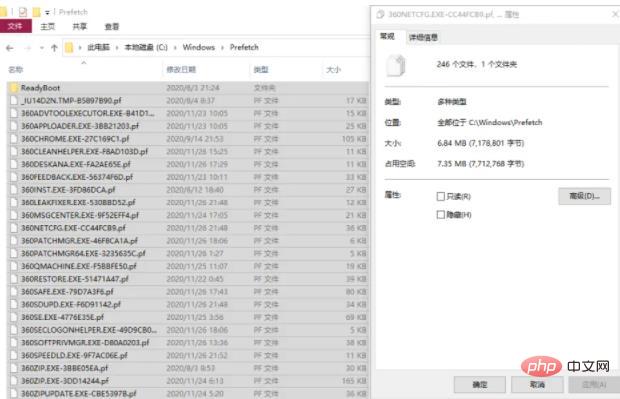Screen dimensions: 620x399
Task: Click the file icon of 360SAFE.EXE-79D7A3F6.pf
Action: click(14, 291)
